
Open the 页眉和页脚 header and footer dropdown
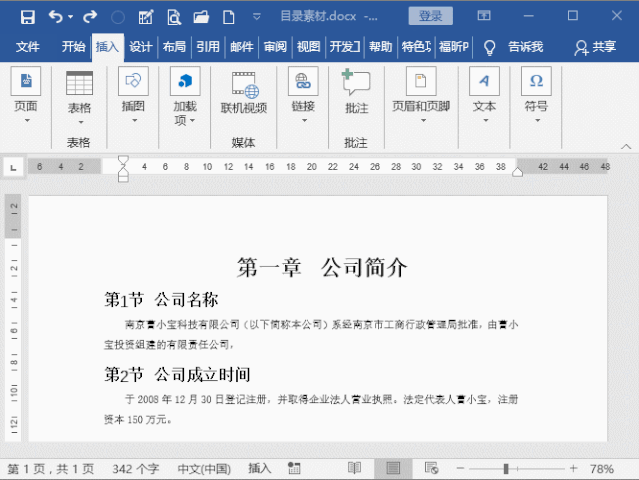coord(421,95)
